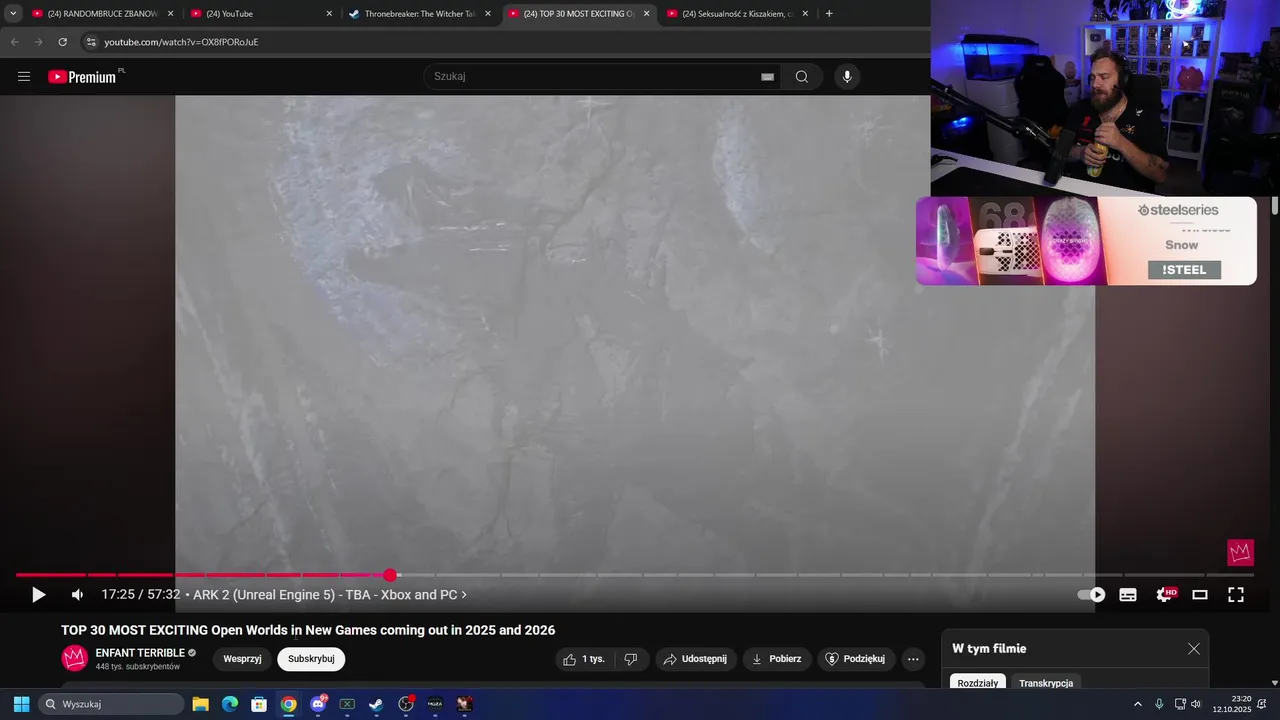This screenshot has height=720, width=1280.
Task: Open Discord from the taskbar
Action: pos(318,704)
